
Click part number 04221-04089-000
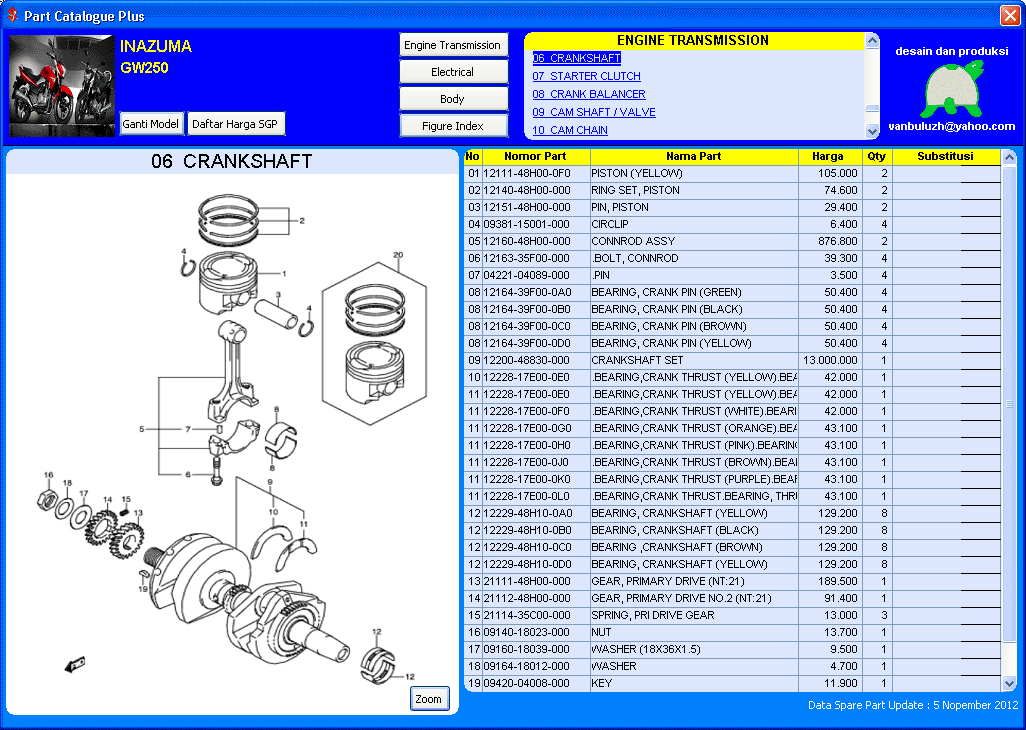coord(527,275)
